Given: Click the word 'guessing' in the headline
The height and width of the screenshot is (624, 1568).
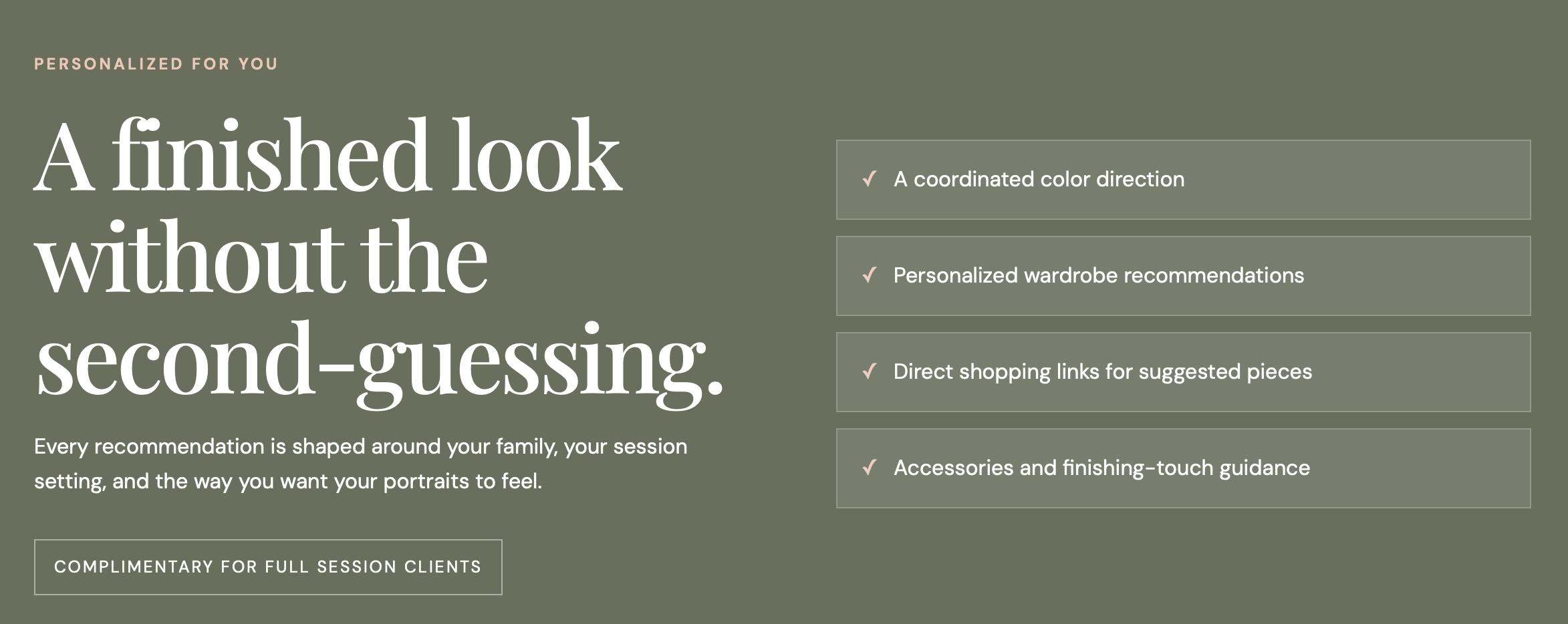Looking at the screenshot, I should click(x=531, y=364).
